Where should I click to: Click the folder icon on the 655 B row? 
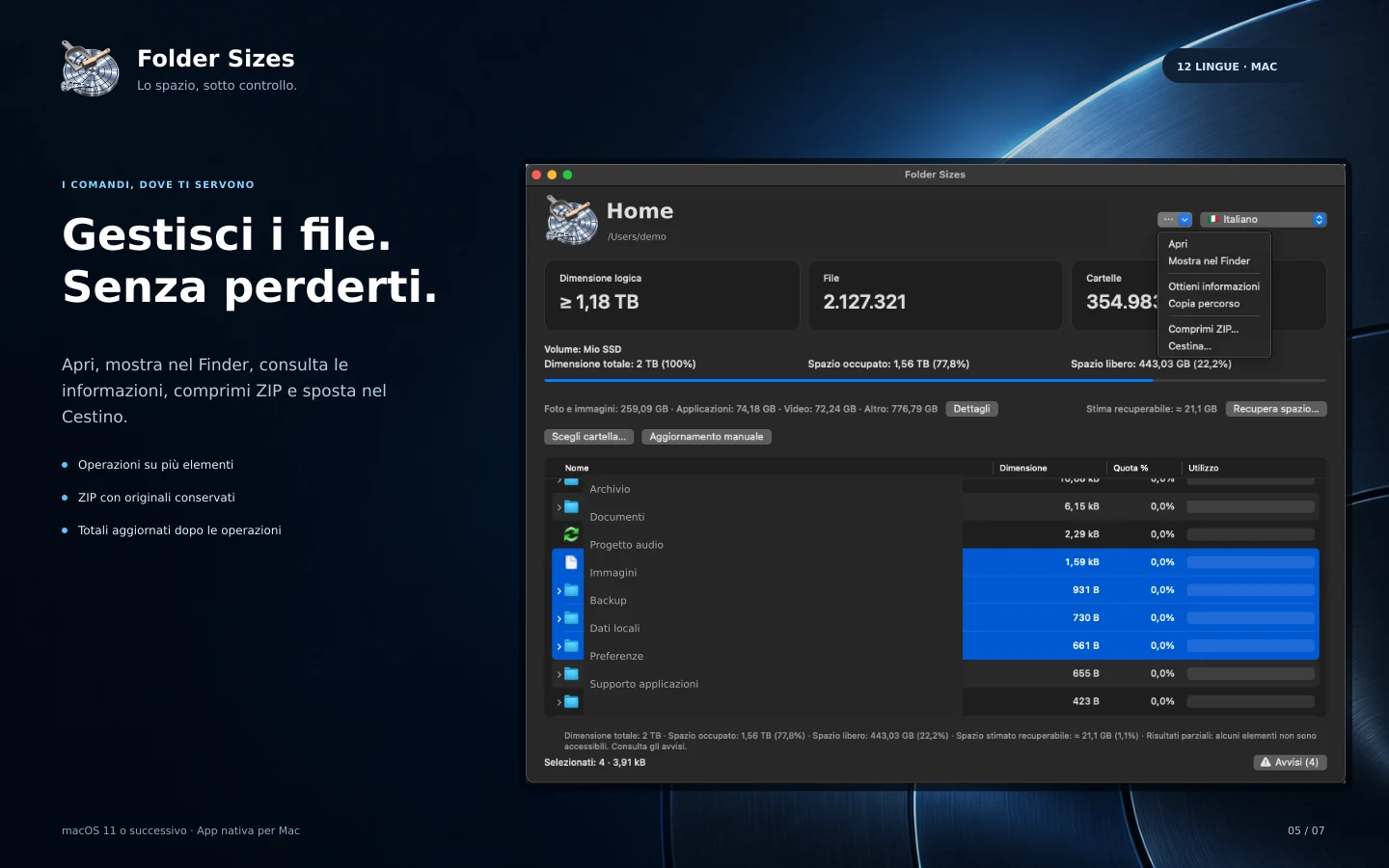click(571, 674)
